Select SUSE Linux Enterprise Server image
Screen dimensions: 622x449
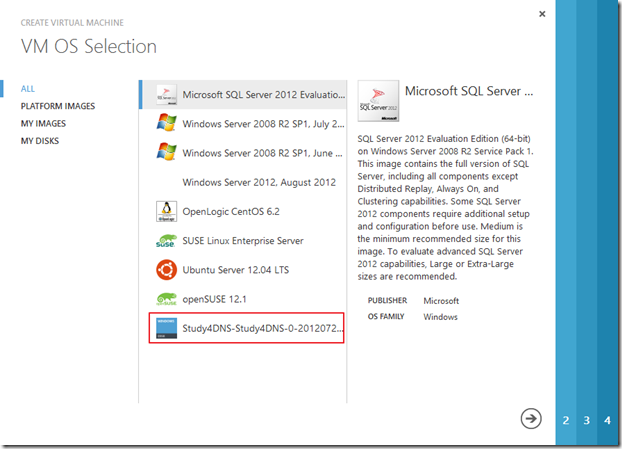[243, 241]
